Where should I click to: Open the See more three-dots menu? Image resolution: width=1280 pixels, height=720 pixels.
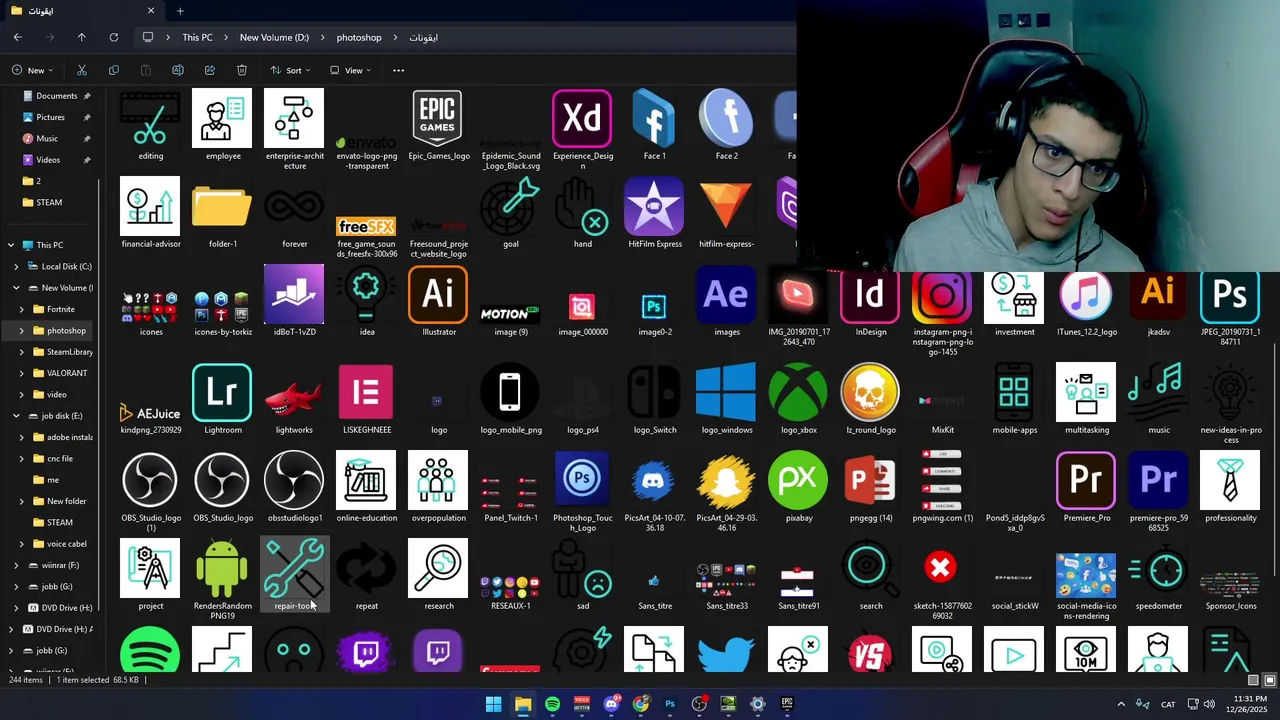(x=398, y=70)
